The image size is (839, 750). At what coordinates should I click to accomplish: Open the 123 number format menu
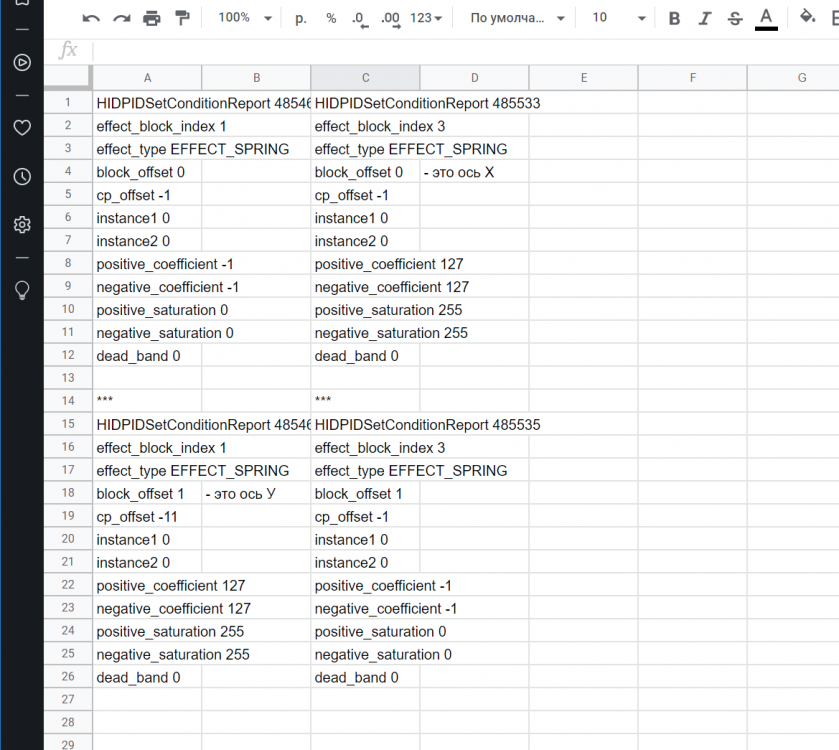[x=427, y=18]
